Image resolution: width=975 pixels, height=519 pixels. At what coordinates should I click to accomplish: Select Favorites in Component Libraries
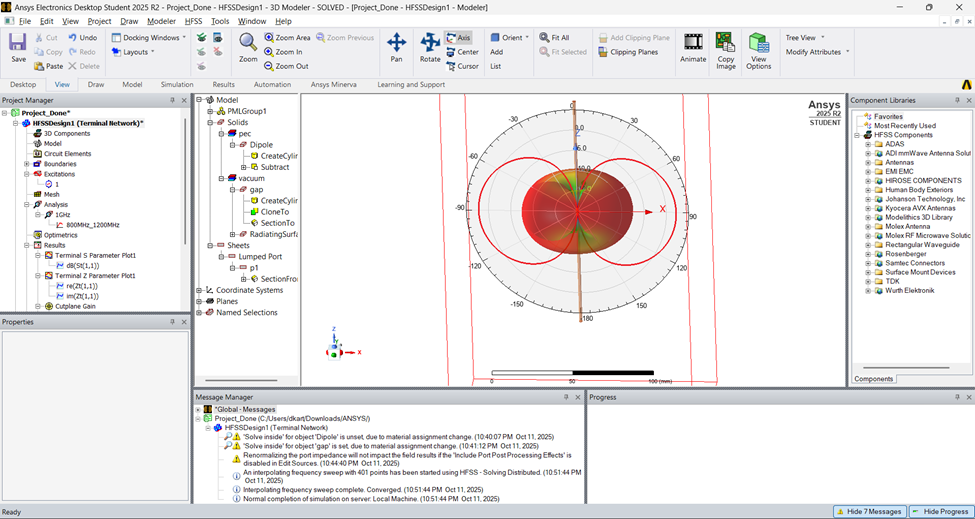[888, 116]
